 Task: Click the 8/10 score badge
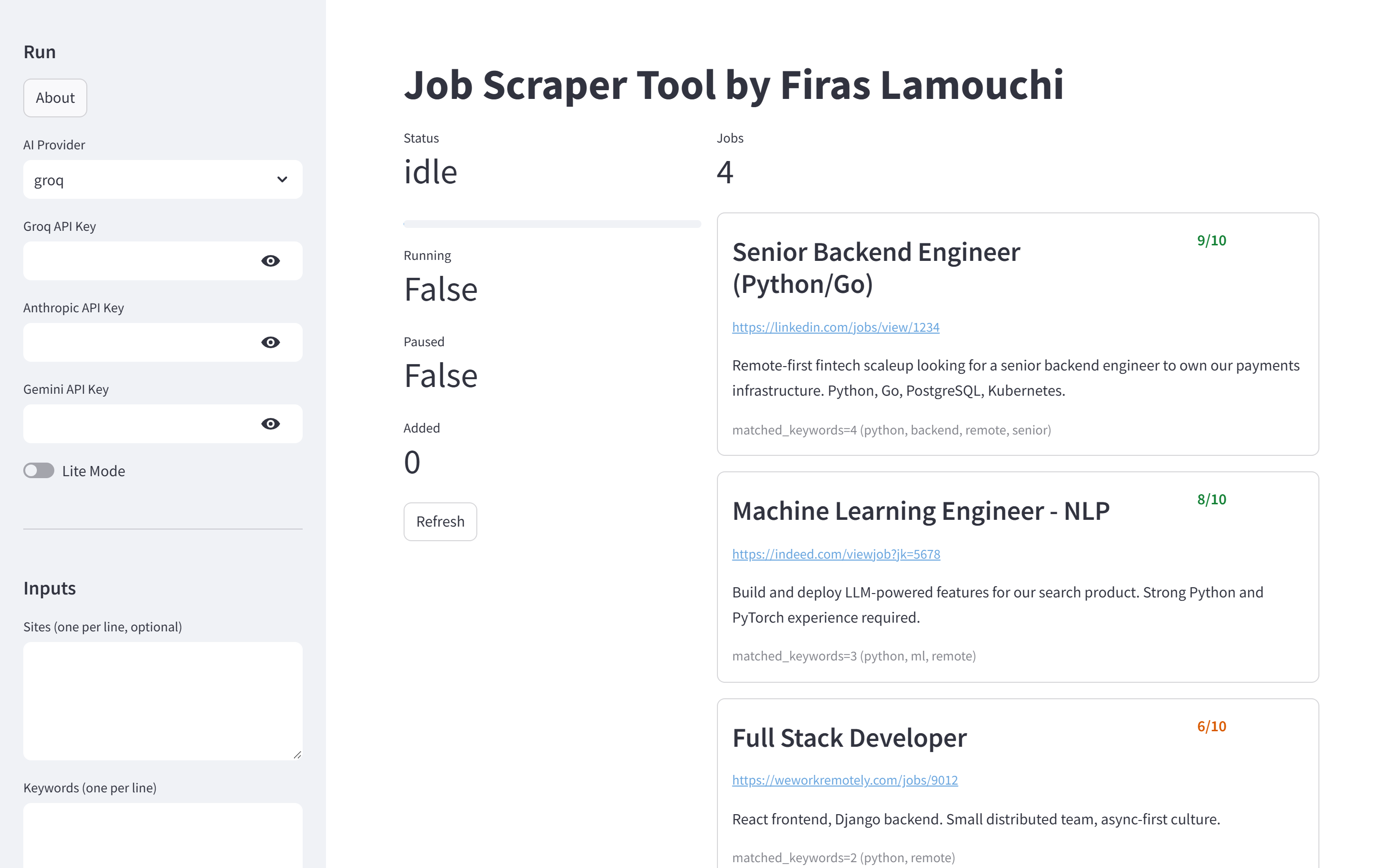(1212, 499)
